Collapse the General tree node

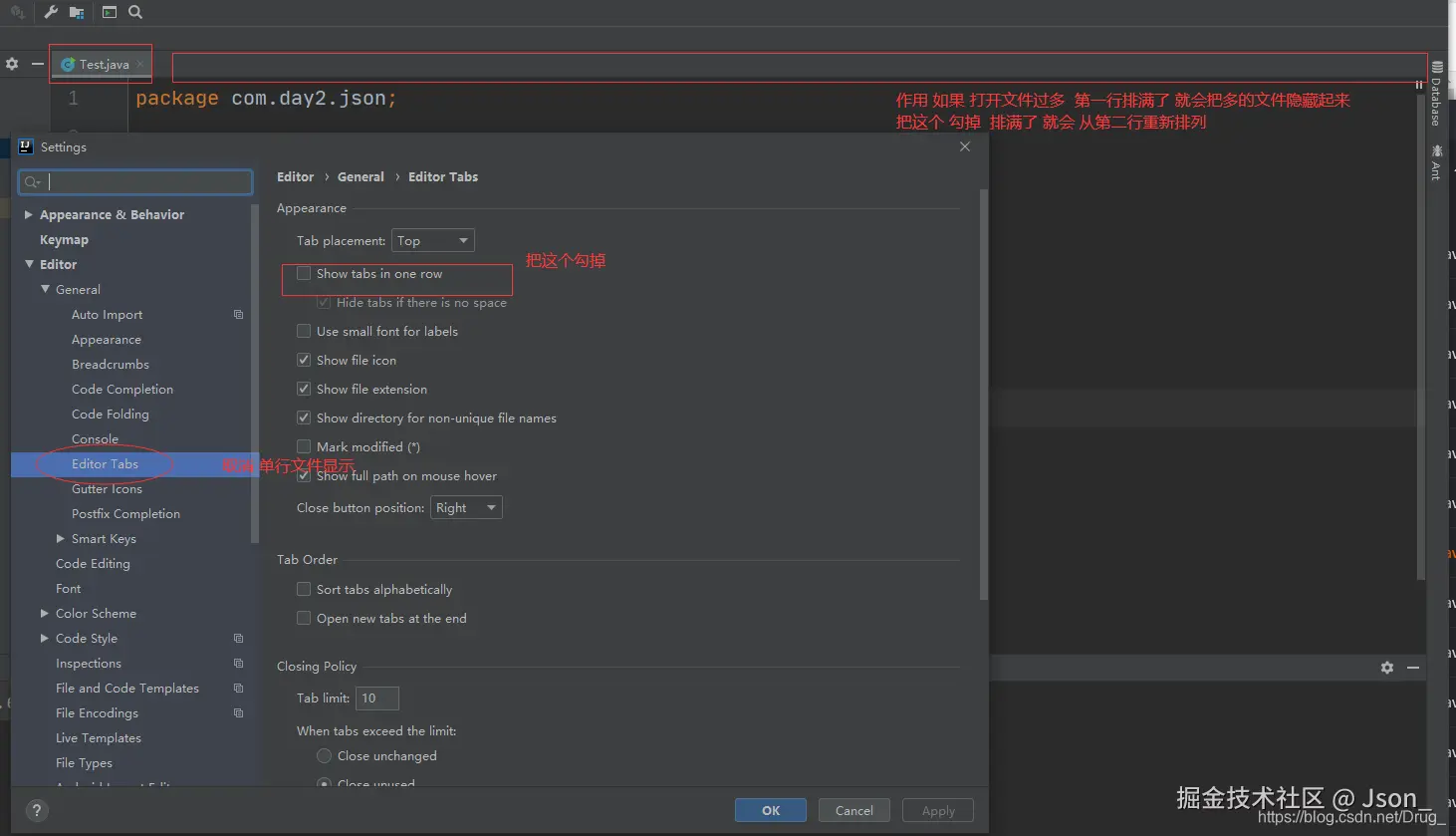click(x=45, y=290)
